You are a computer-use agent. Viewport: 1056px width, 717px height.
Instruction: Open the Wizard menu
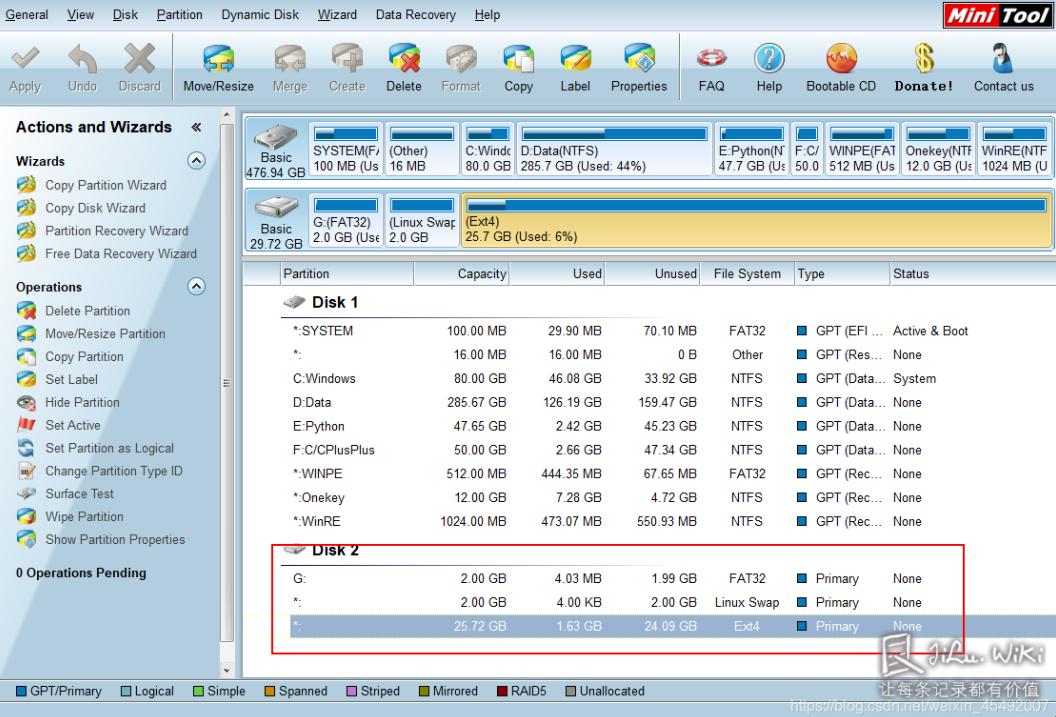pyautogui.click(x=337, y=14)
